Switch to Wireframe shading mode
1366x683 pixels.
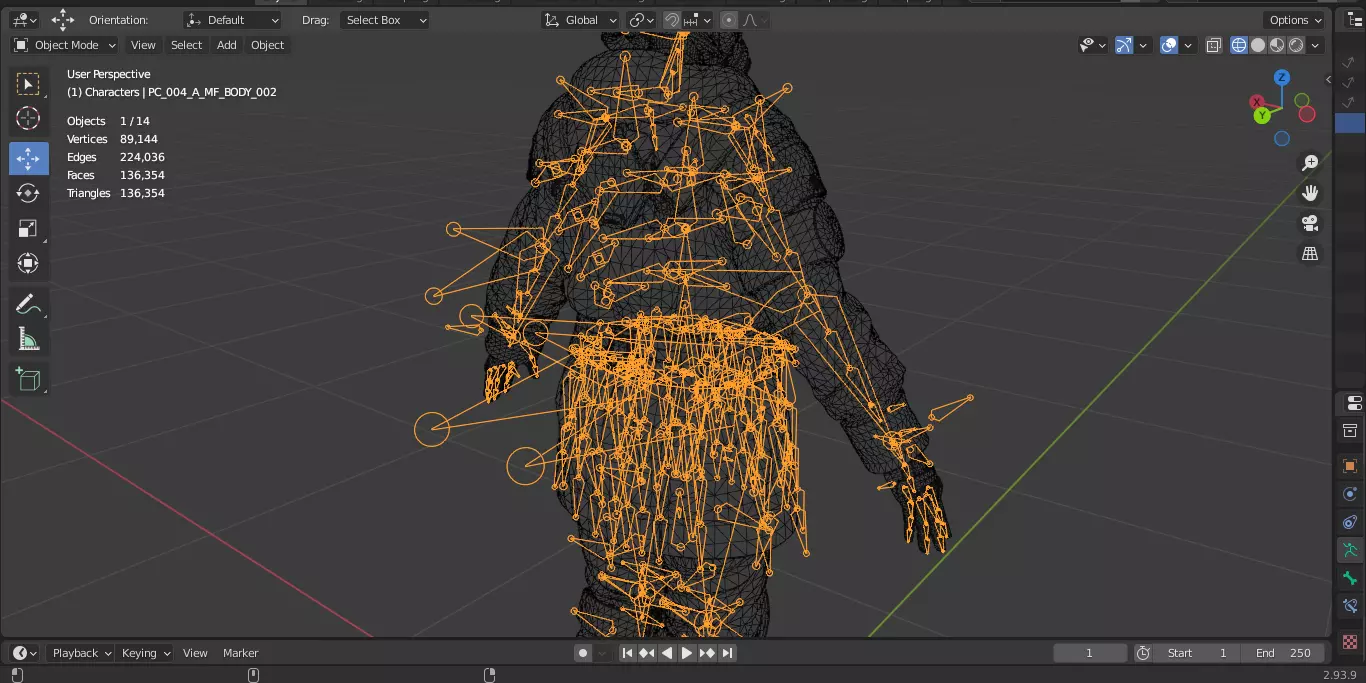(1239, 45)
